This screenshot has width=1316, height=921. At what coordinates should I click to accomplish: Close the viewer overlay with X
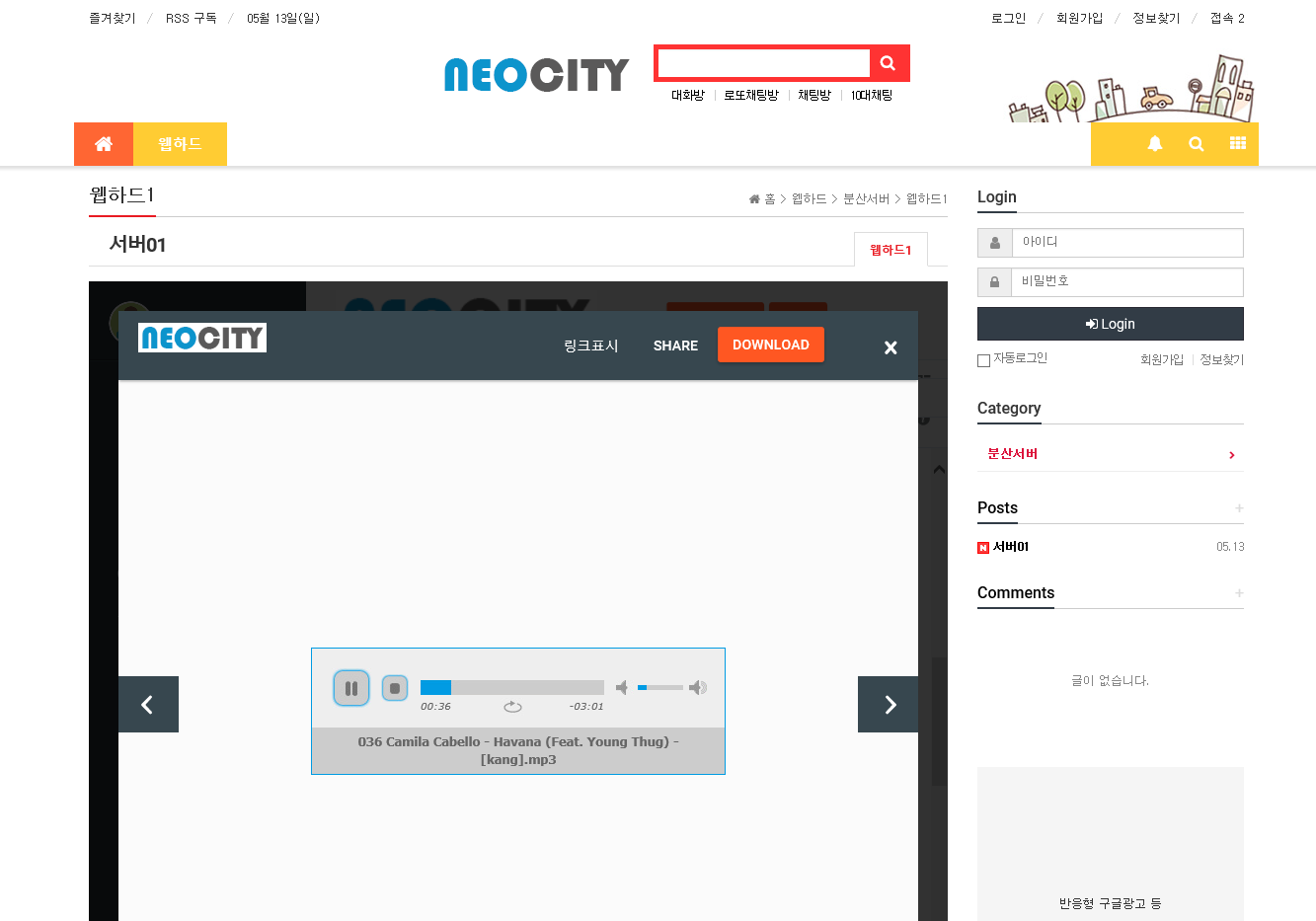[890, 347]
